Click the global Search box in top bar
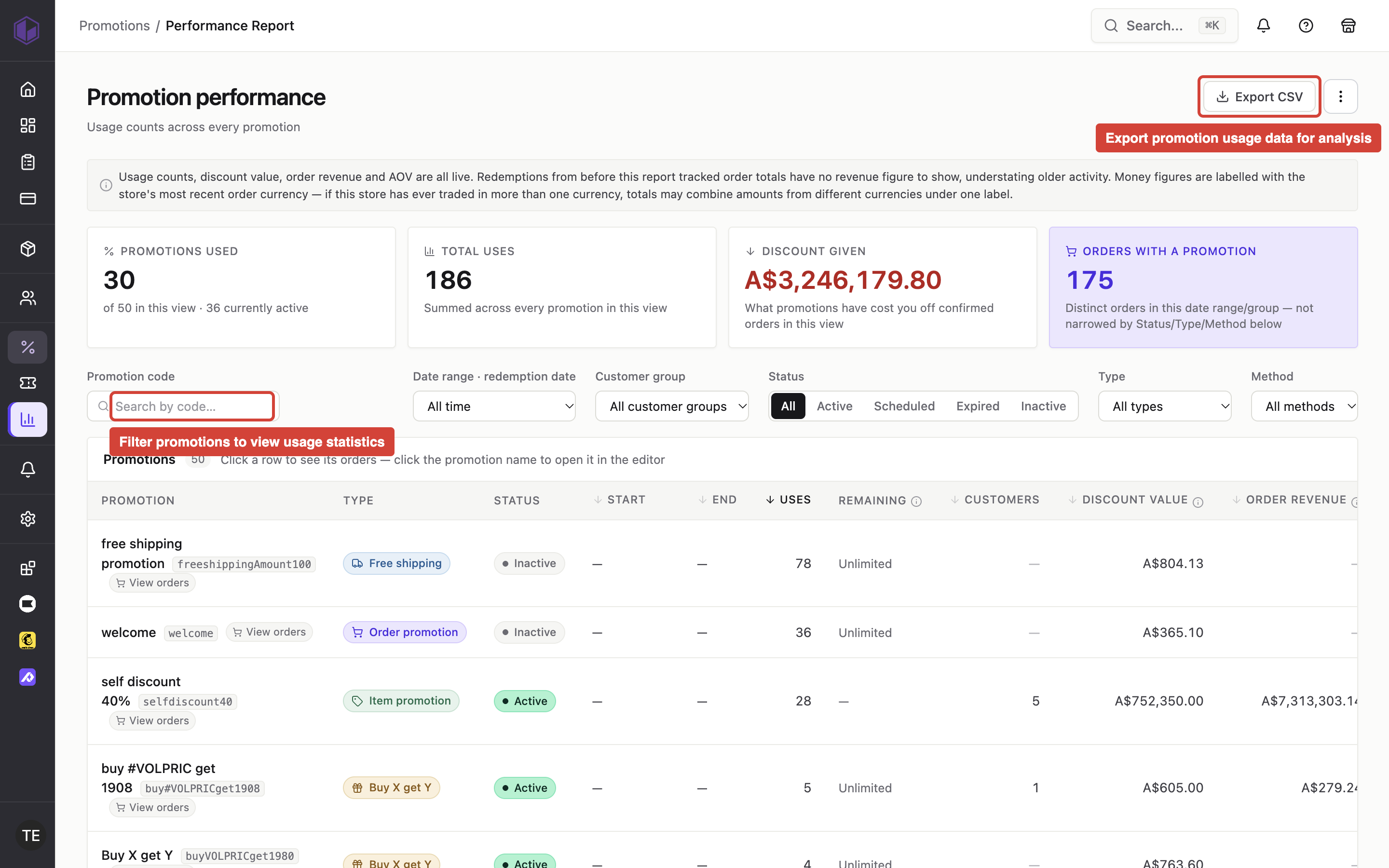The image size is (1389, 868). [1164, 26]
